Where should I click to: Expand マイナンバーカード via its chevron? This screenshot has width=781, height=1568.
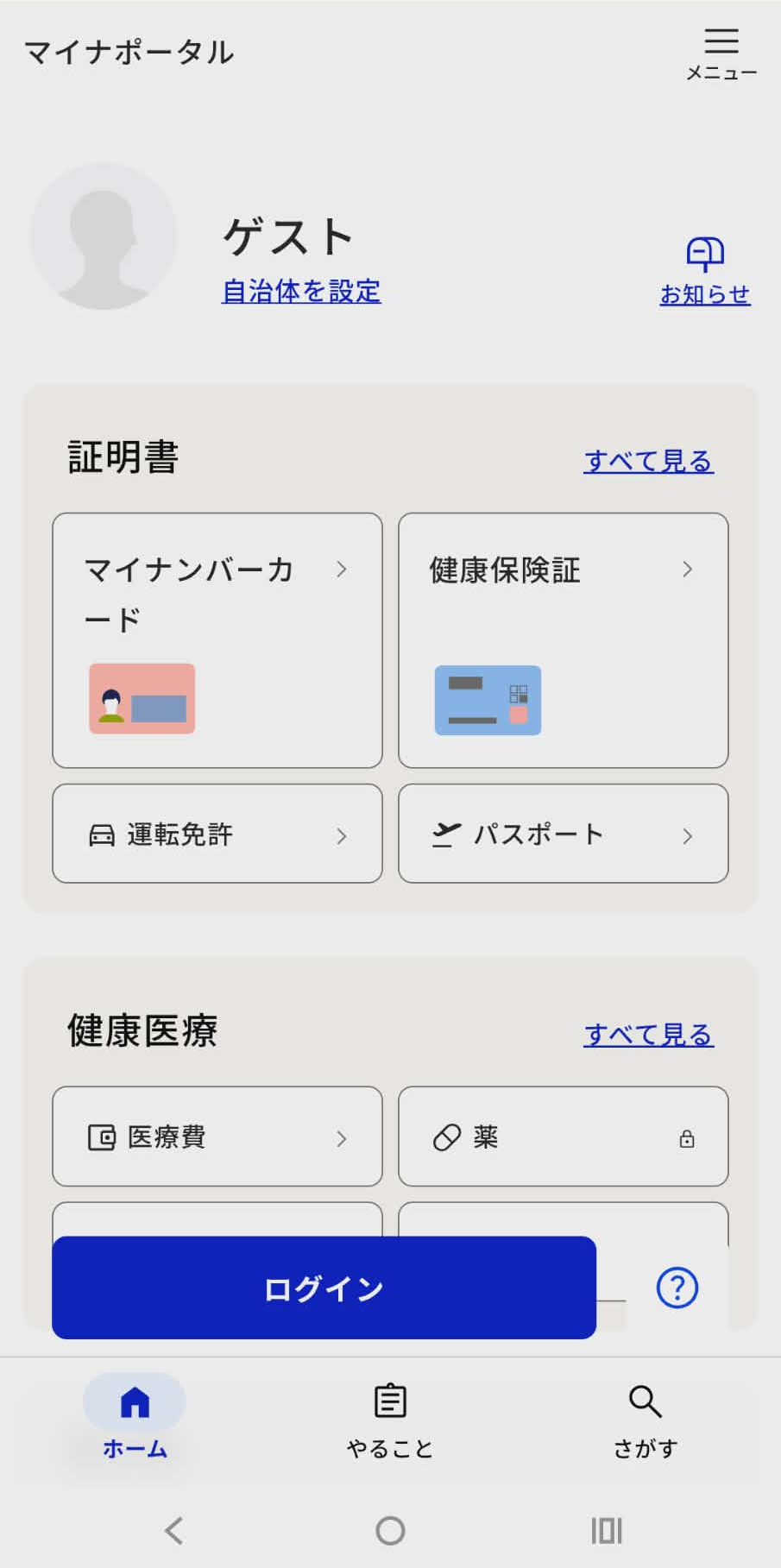pyautogui.click(x=342, y=569)
